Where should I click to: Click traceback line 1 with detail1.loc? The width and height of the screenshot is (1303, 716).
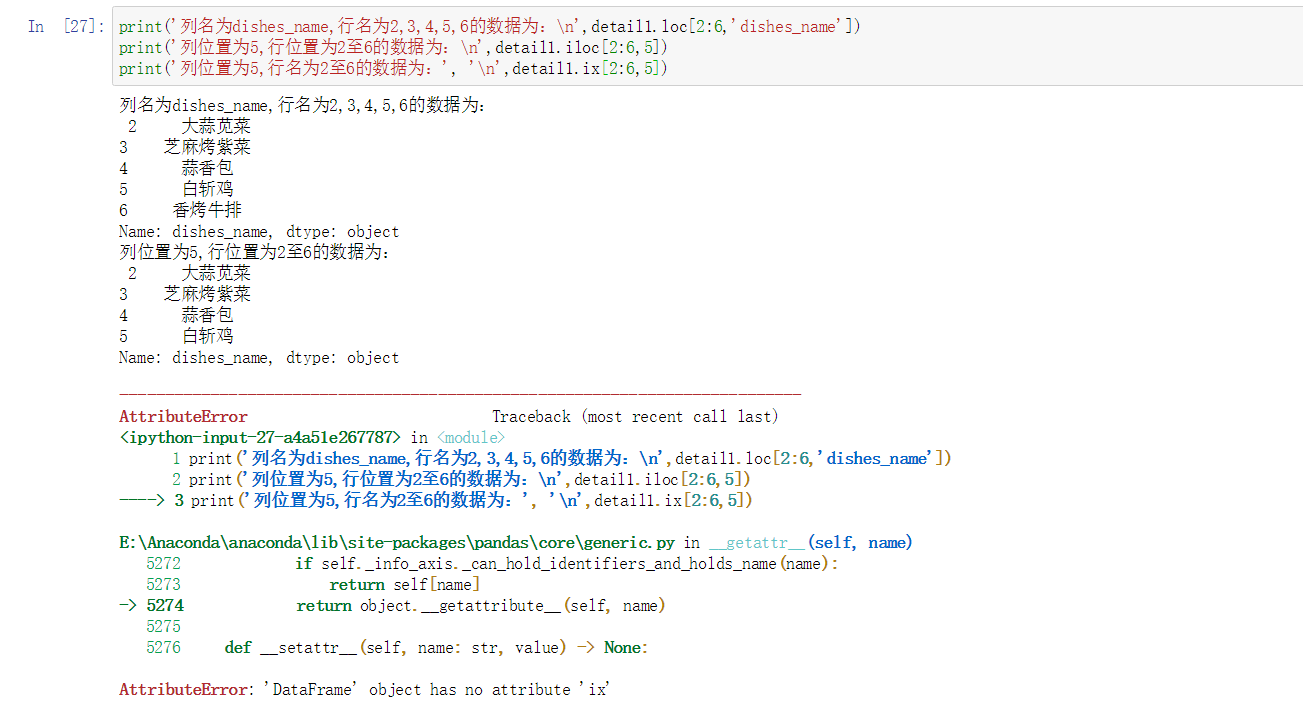point(562,458)
